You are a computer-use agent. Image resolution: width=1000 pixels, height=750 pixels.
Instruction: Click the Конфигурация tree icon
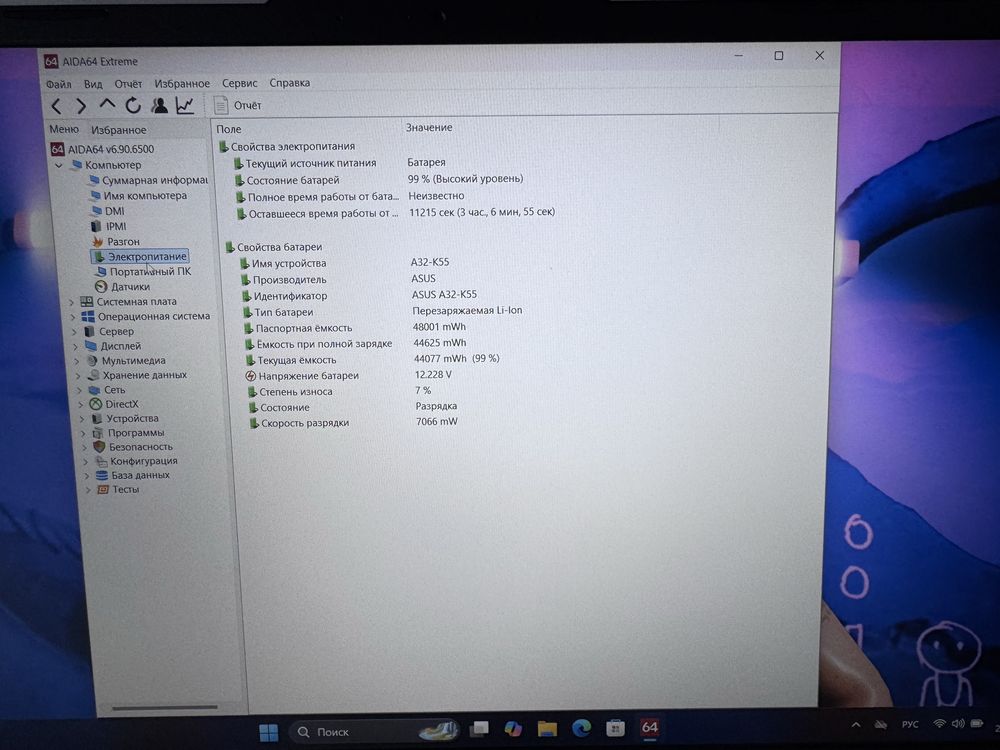[x=101, y=461]
